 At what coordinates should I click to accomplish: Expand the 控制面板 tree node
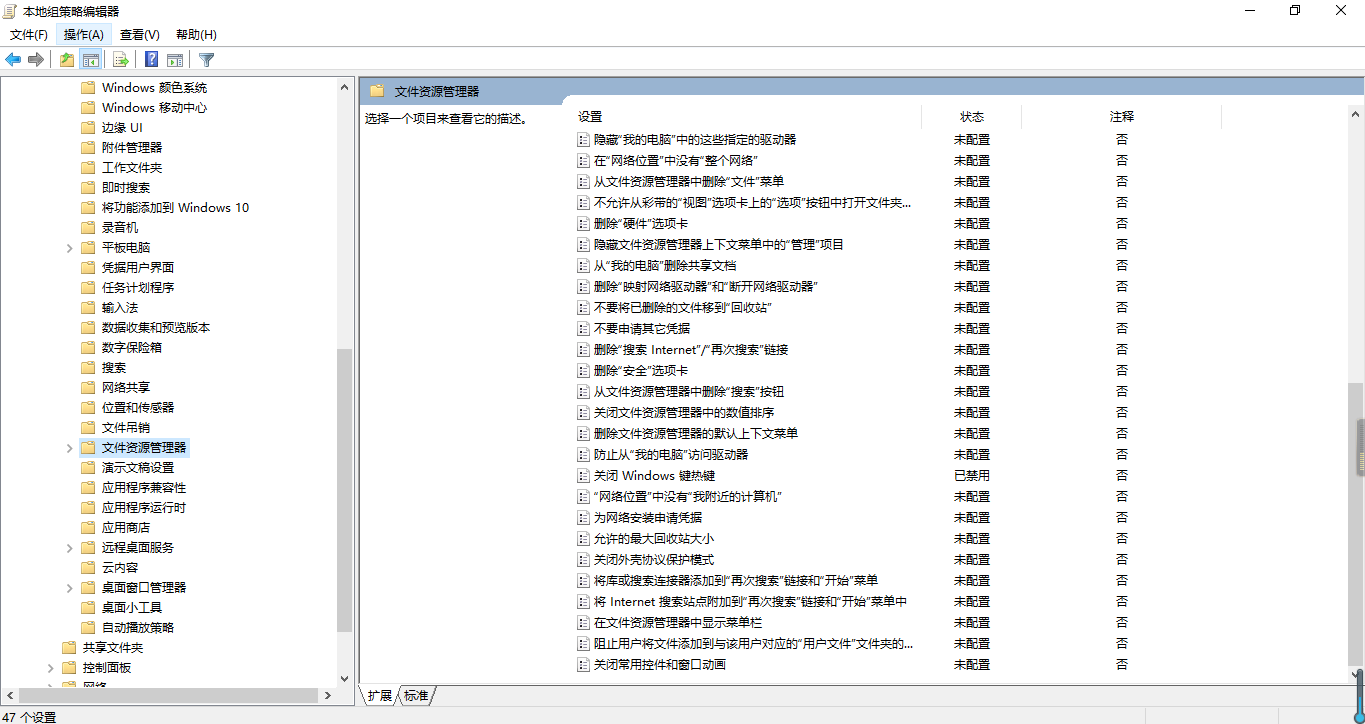pyautogui.click(x=50, y=668)
